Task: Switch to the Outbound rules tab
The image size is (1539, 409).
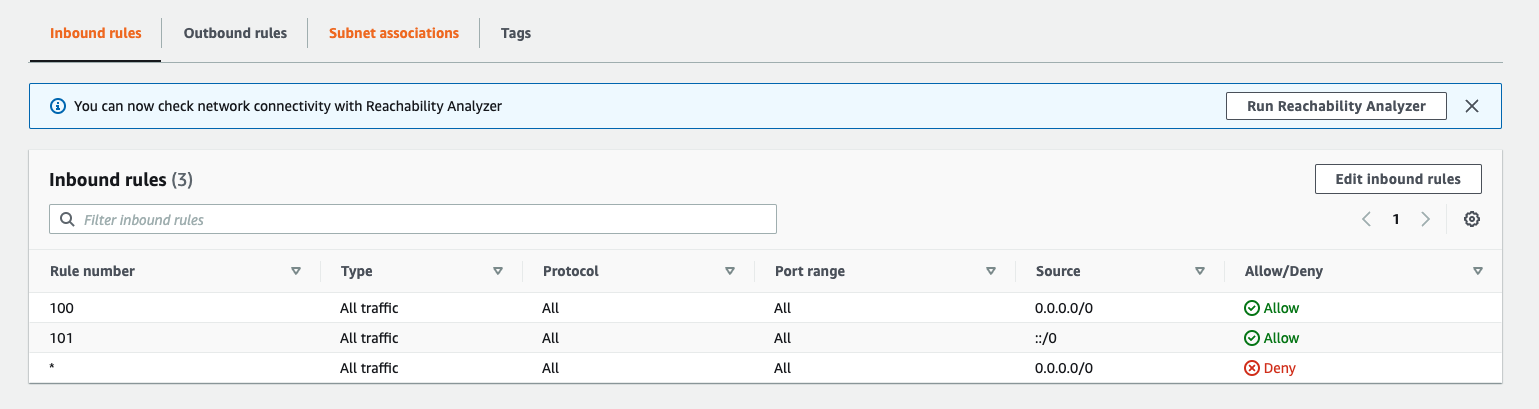Action: 235,33
